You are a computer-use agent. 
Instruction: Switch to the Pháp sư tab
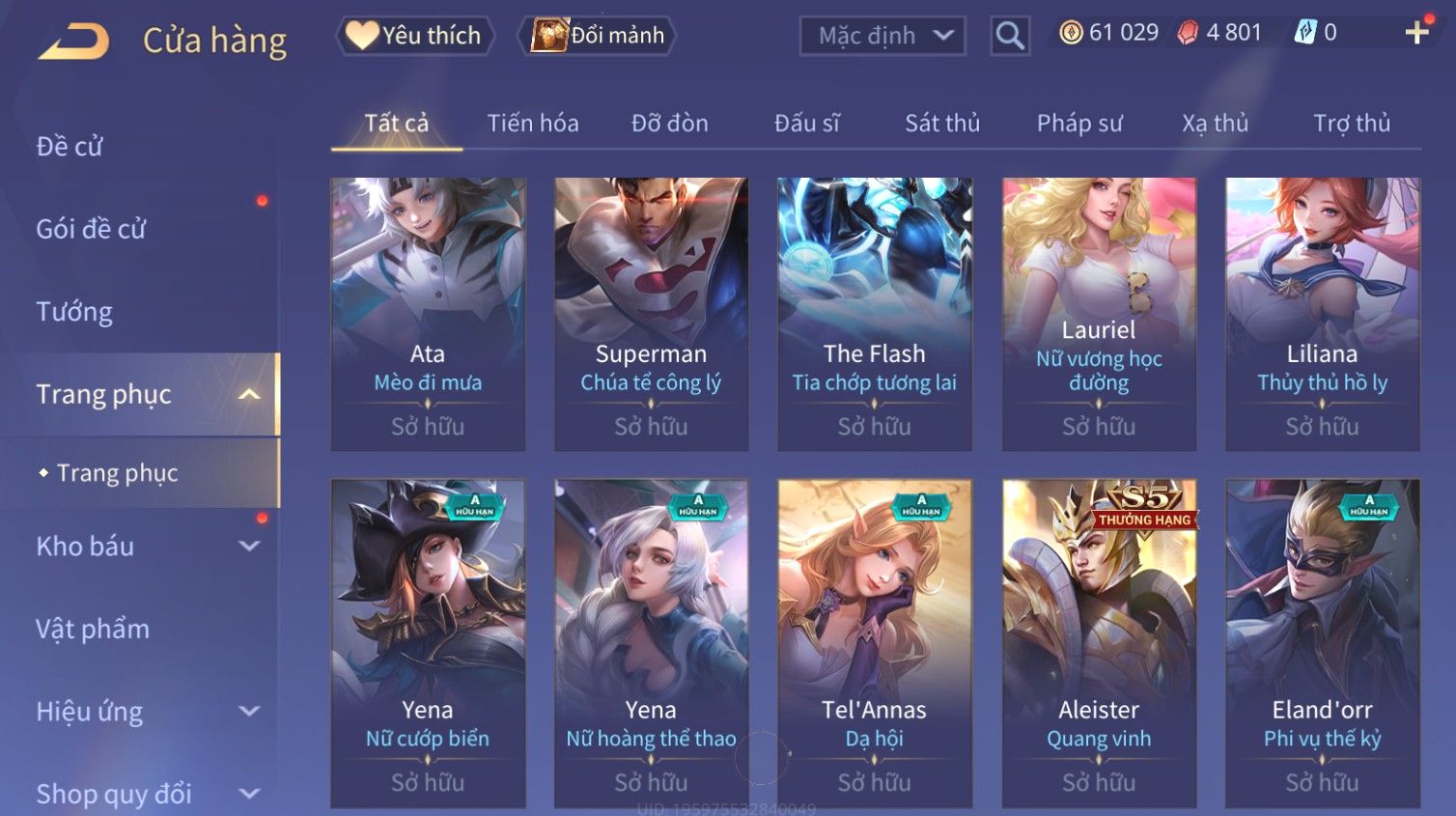pos(1079,124)
